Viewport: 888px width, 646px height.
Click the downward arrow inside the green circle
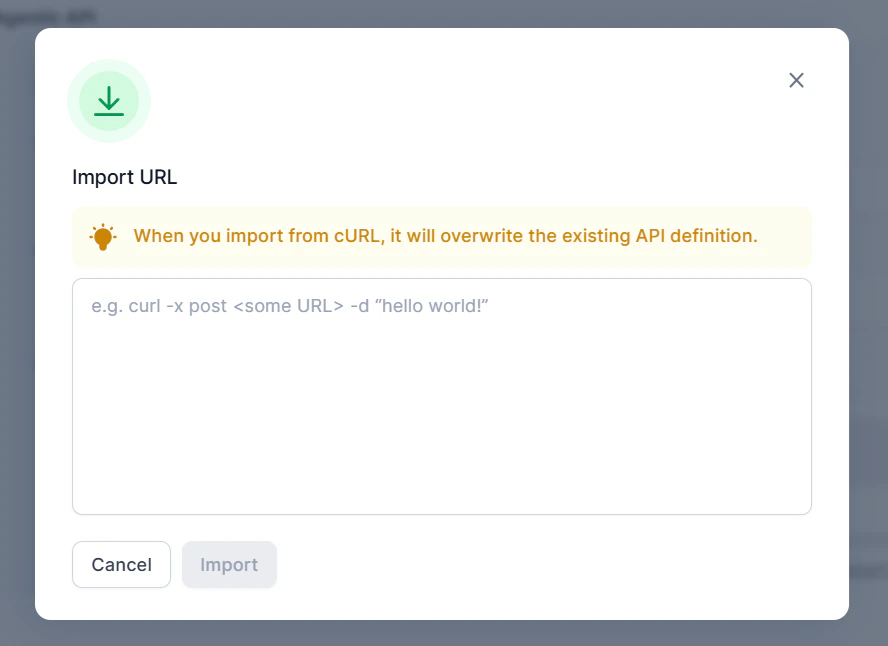point(108,100)
